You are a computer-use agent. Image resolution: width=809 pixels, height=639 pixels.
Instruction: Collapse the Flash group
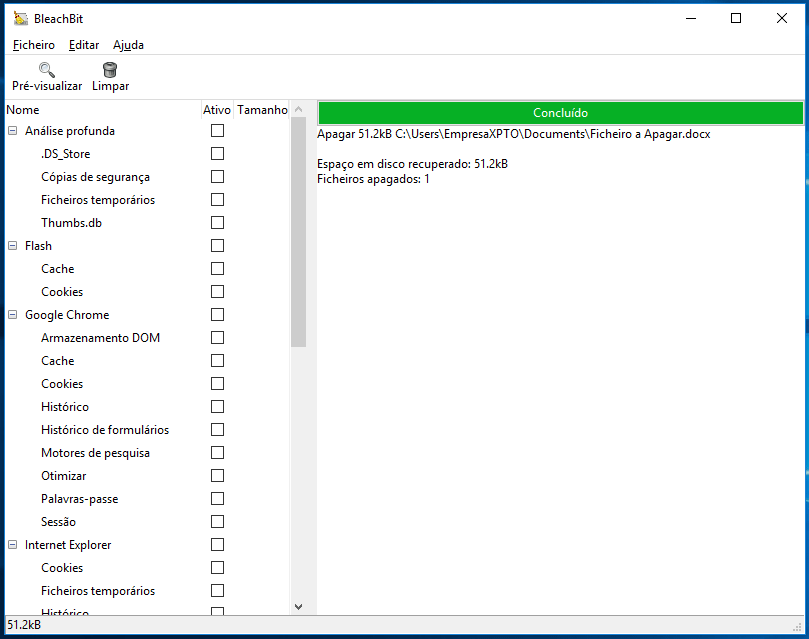tap(12, 246)
